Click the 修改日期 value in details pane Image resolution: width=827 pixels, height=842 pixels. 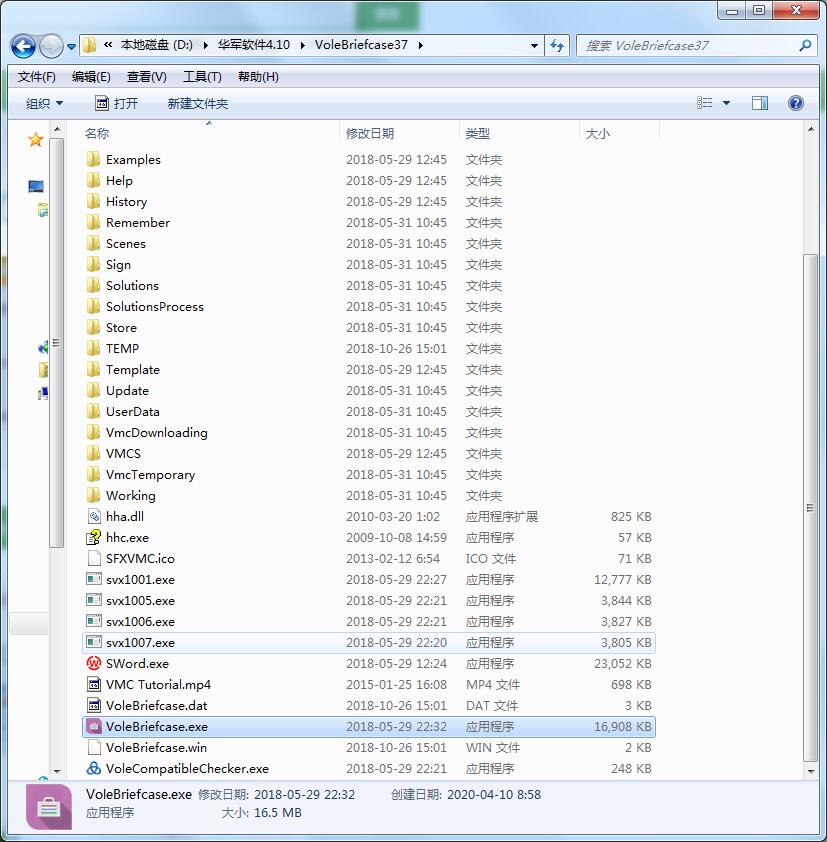click(x=304, y=795)
